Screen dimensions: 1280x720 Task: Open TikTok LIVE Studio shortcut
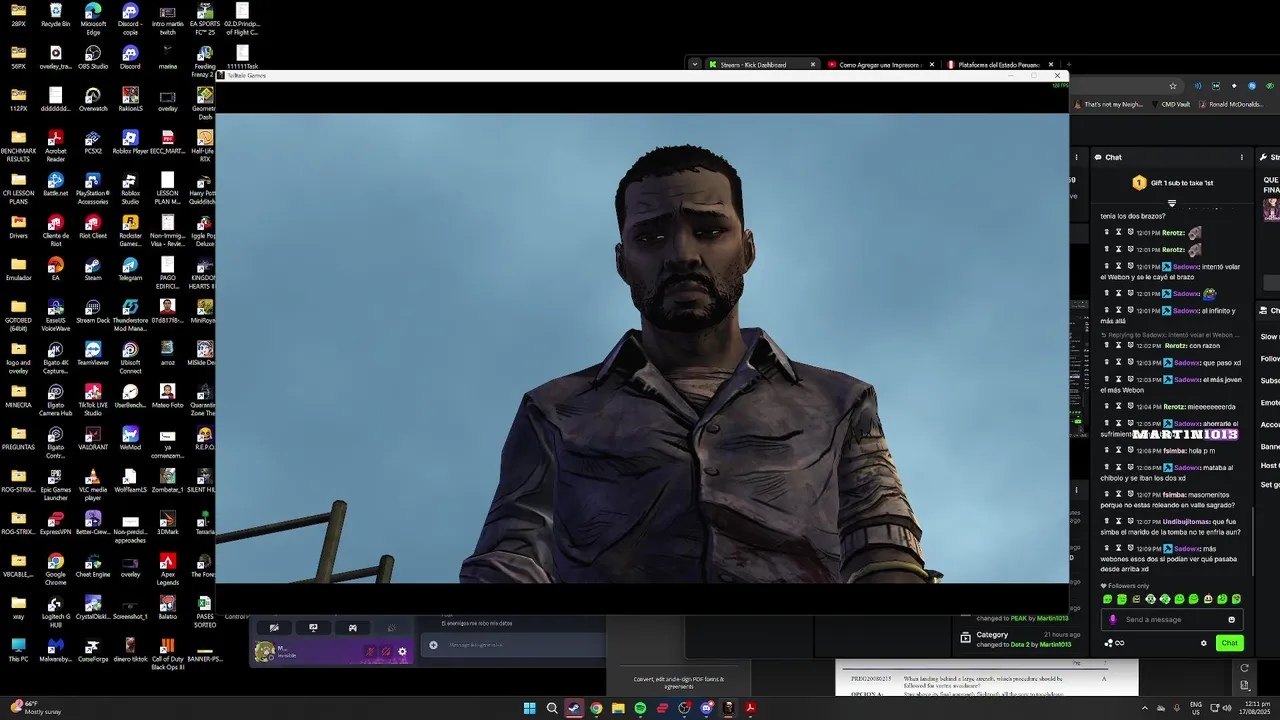(x=93, y=398)
